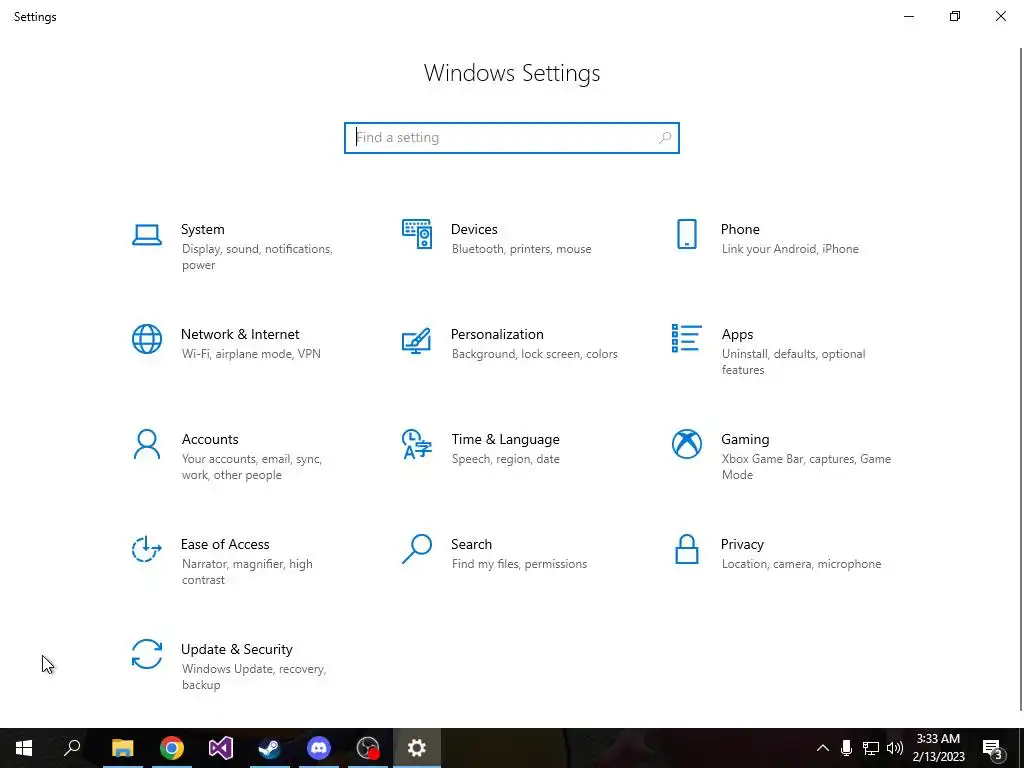This screenshot has width=1024, height=768.
Task: Open the Accounts person icon
Action: pyautogui.click(x=147, y=444)
